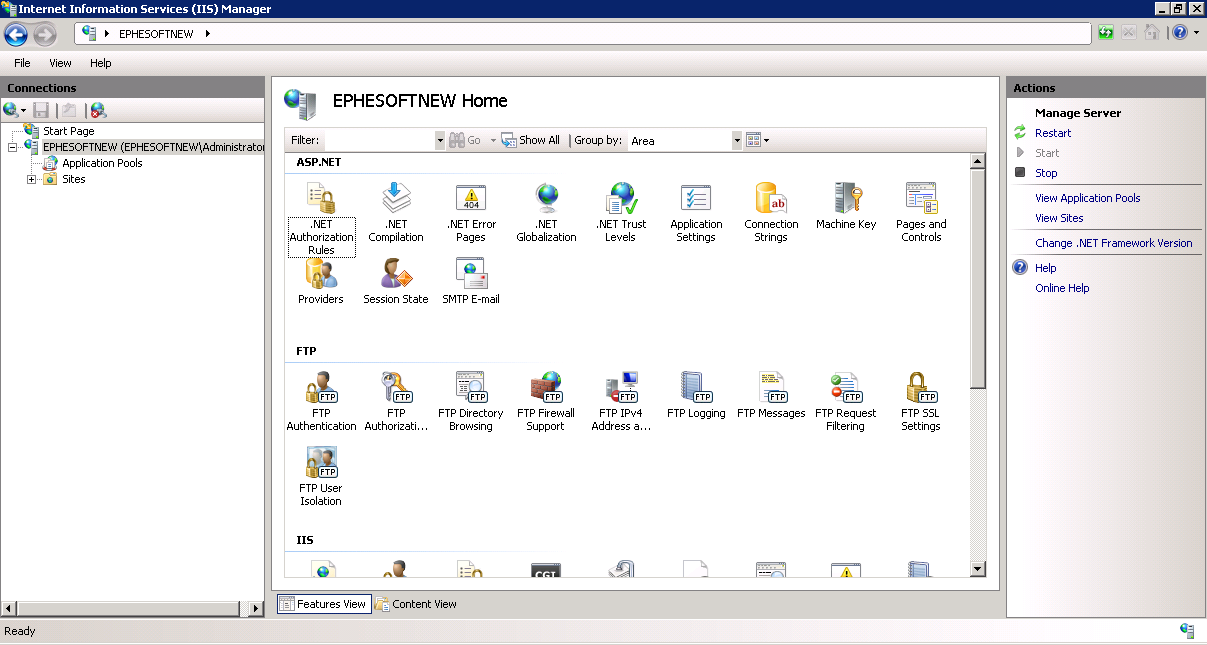This screenshot has height=645, width=1207.
Task: Click the Back navigation arrow
Action: click(16, 34)
